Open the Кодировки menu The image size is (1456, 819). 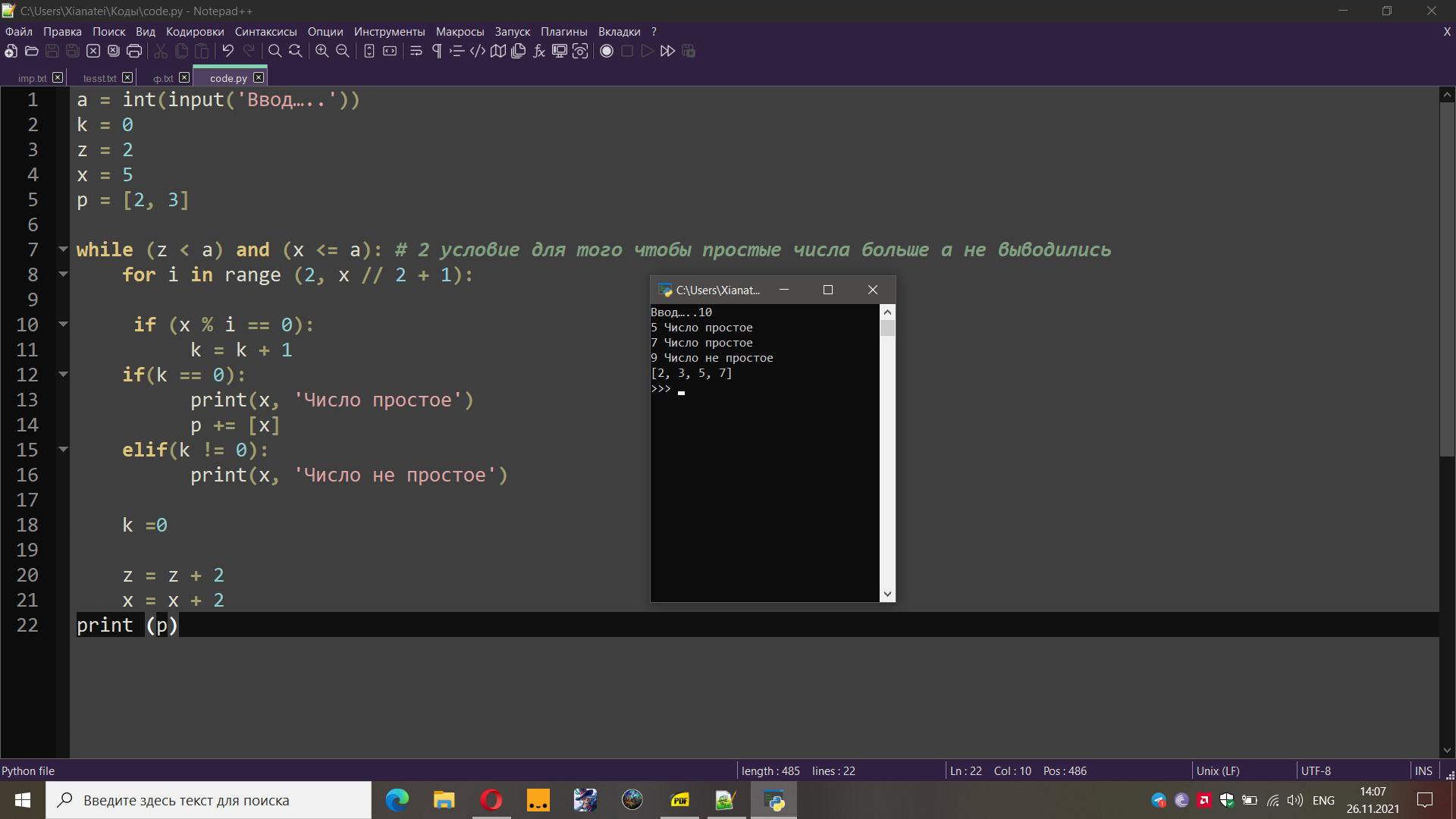[195, 31]
